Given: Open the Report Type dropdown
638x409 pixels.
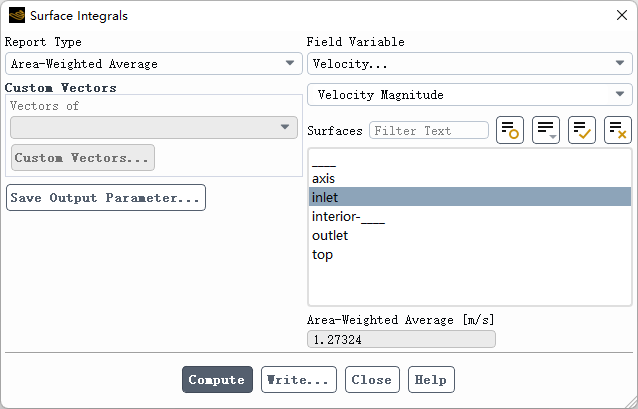Looking at the screenshot, I should 154,63.
